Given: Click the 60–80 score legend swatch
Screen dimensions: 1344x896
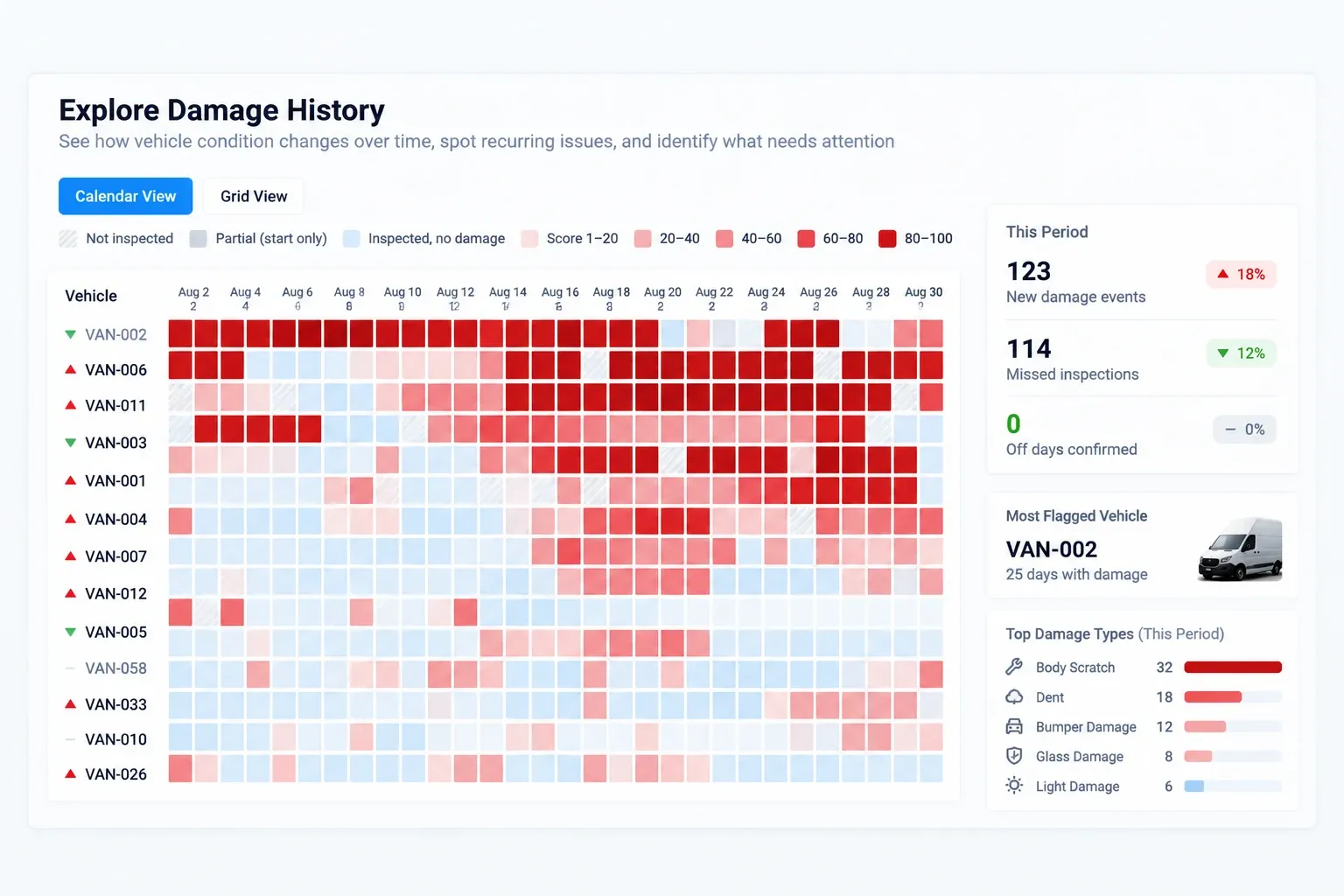Looking at the screenshot, I should click(x=806, y=239).
